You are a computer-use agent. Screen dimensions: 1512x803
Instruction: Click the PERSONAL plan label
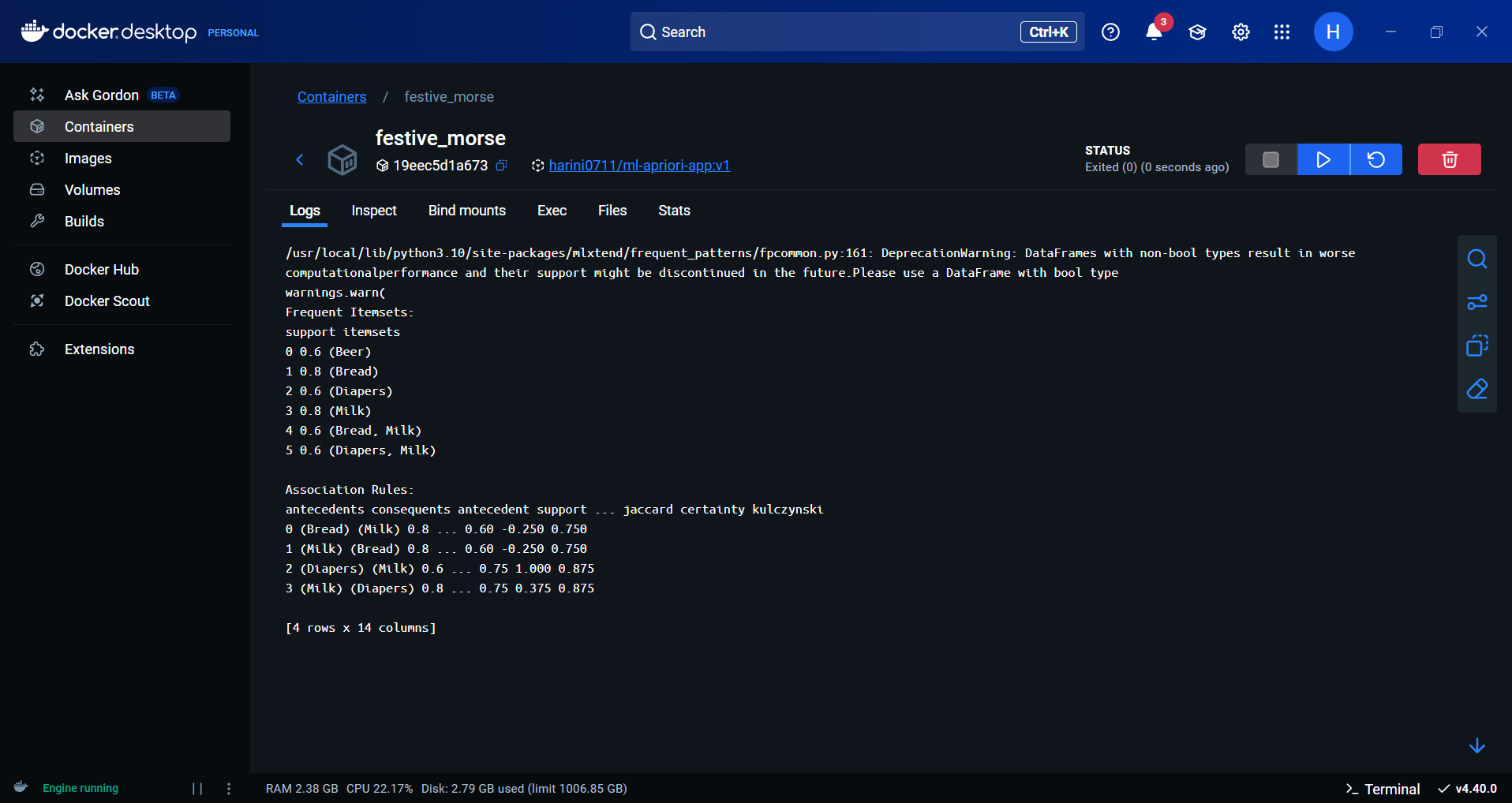tap(234, 32)
